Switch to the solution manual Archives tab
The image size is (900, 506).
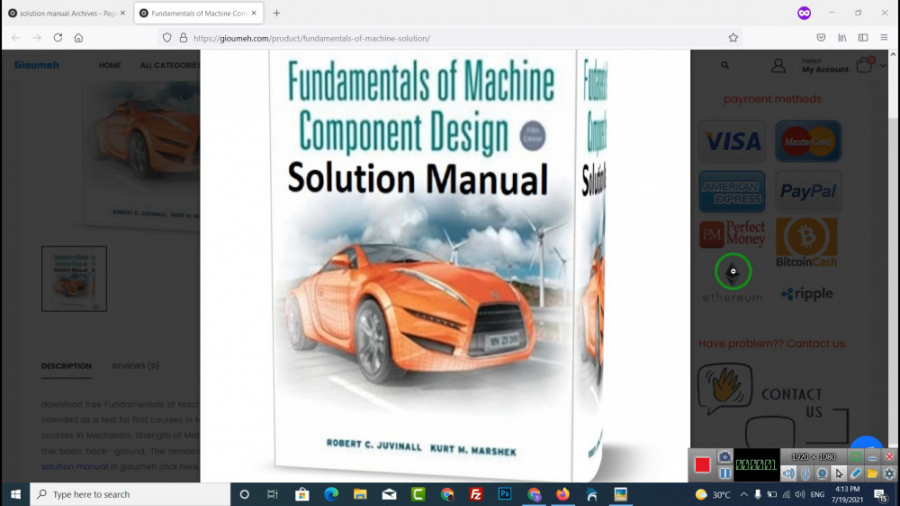(x=67, y=13)
